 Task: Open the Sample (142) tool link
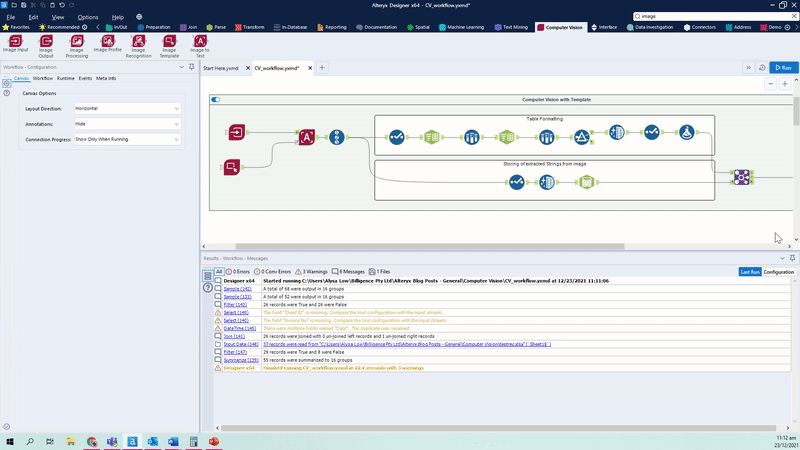point(237,289)
